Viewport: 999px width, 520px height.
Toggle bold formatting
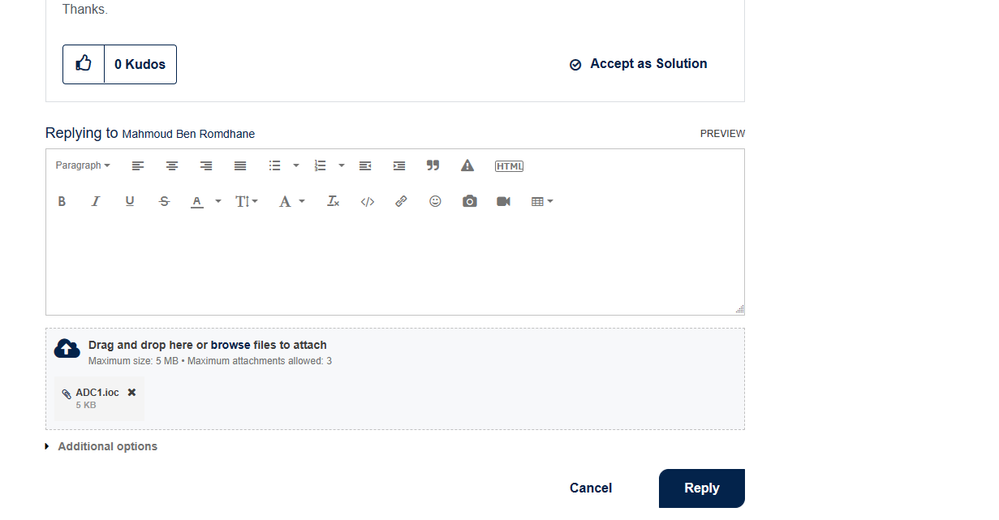point(62,202)
